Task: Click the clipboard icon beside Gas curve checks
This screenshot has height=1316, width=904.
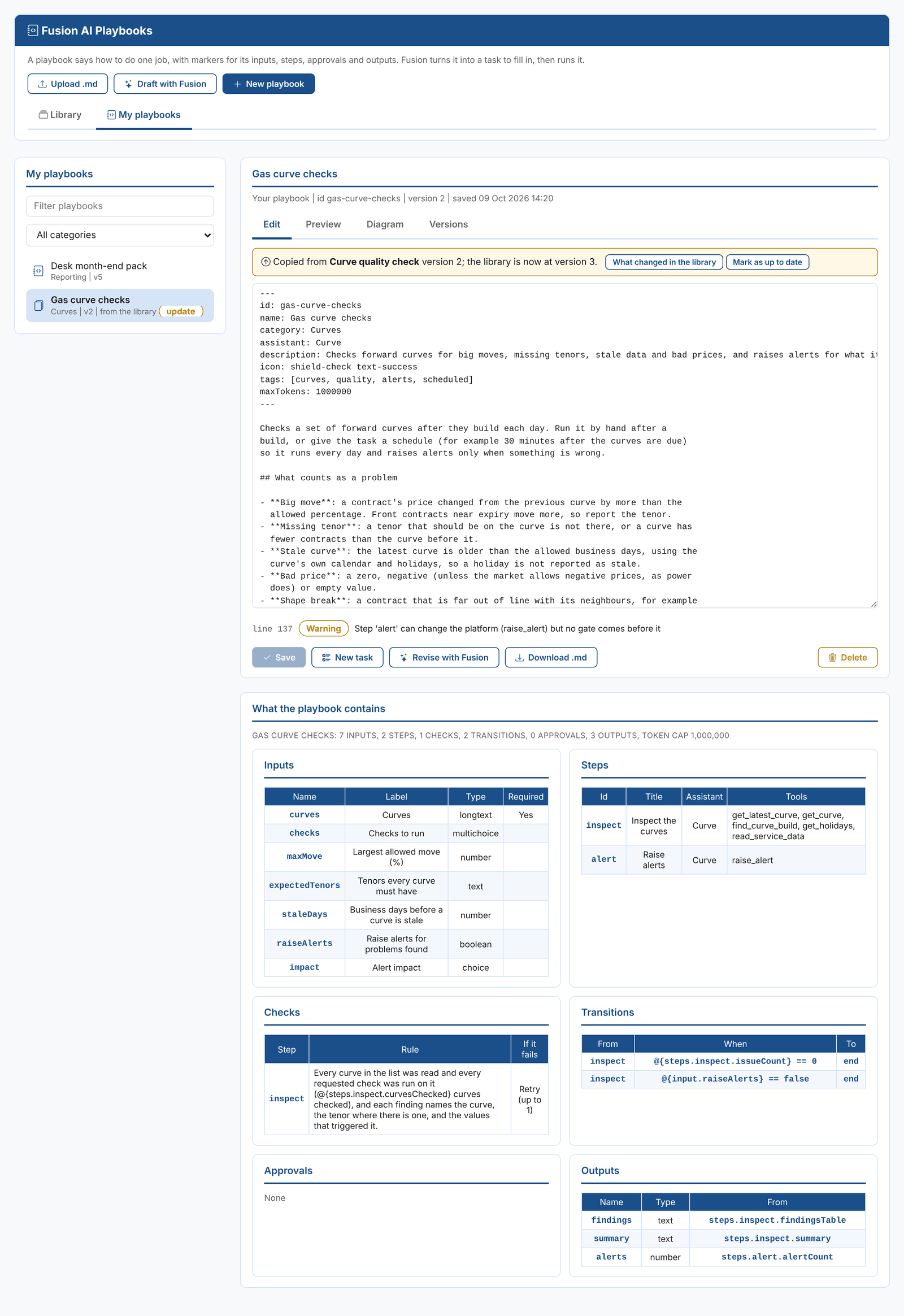Action: tap(38, 305)
